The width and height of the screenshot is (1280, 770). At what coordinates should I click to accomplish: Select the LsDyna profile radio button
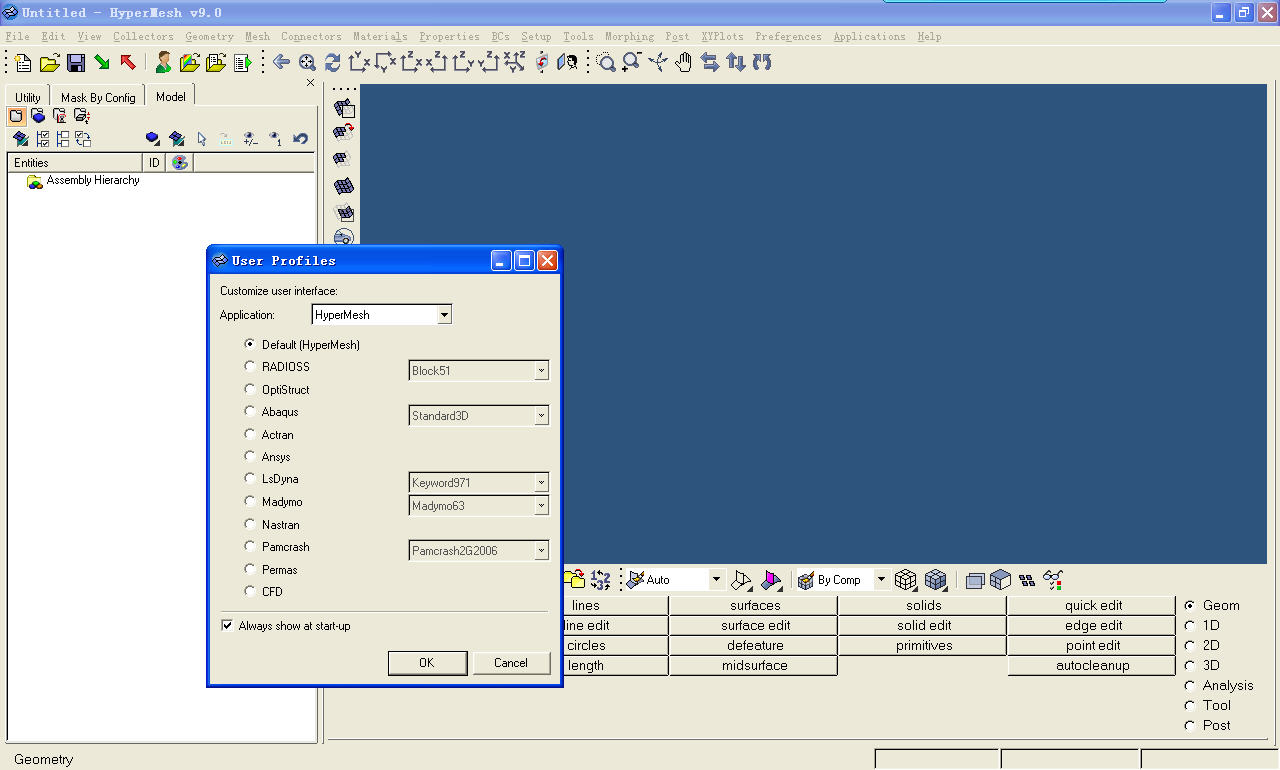tap(250, 479)
